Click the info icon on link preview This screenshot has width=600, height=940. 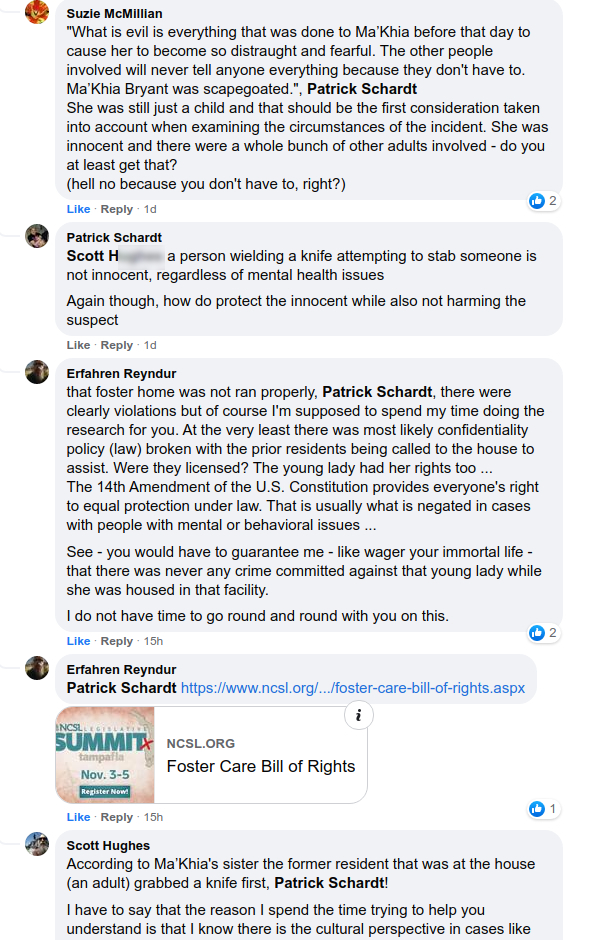[358, 714]
